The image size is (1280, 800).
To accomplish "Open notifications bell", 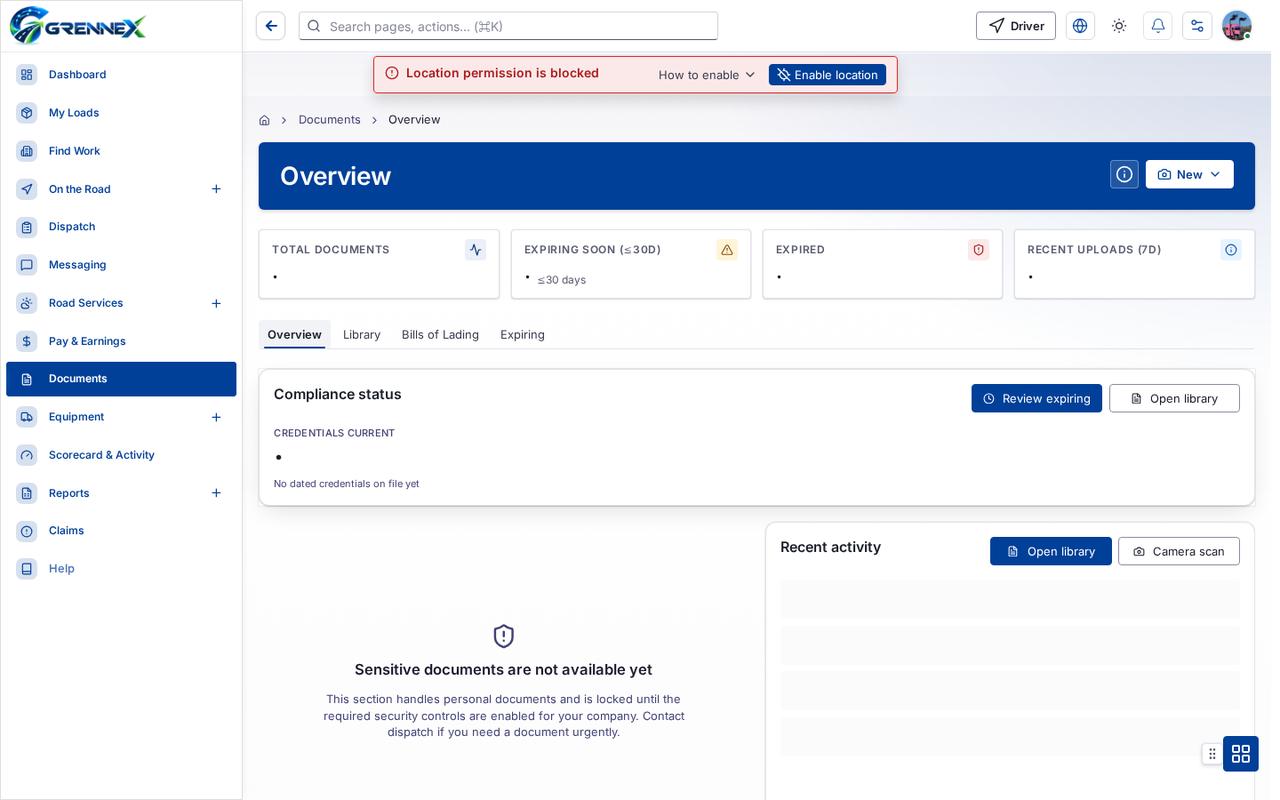I will (x=1158, y=26).
